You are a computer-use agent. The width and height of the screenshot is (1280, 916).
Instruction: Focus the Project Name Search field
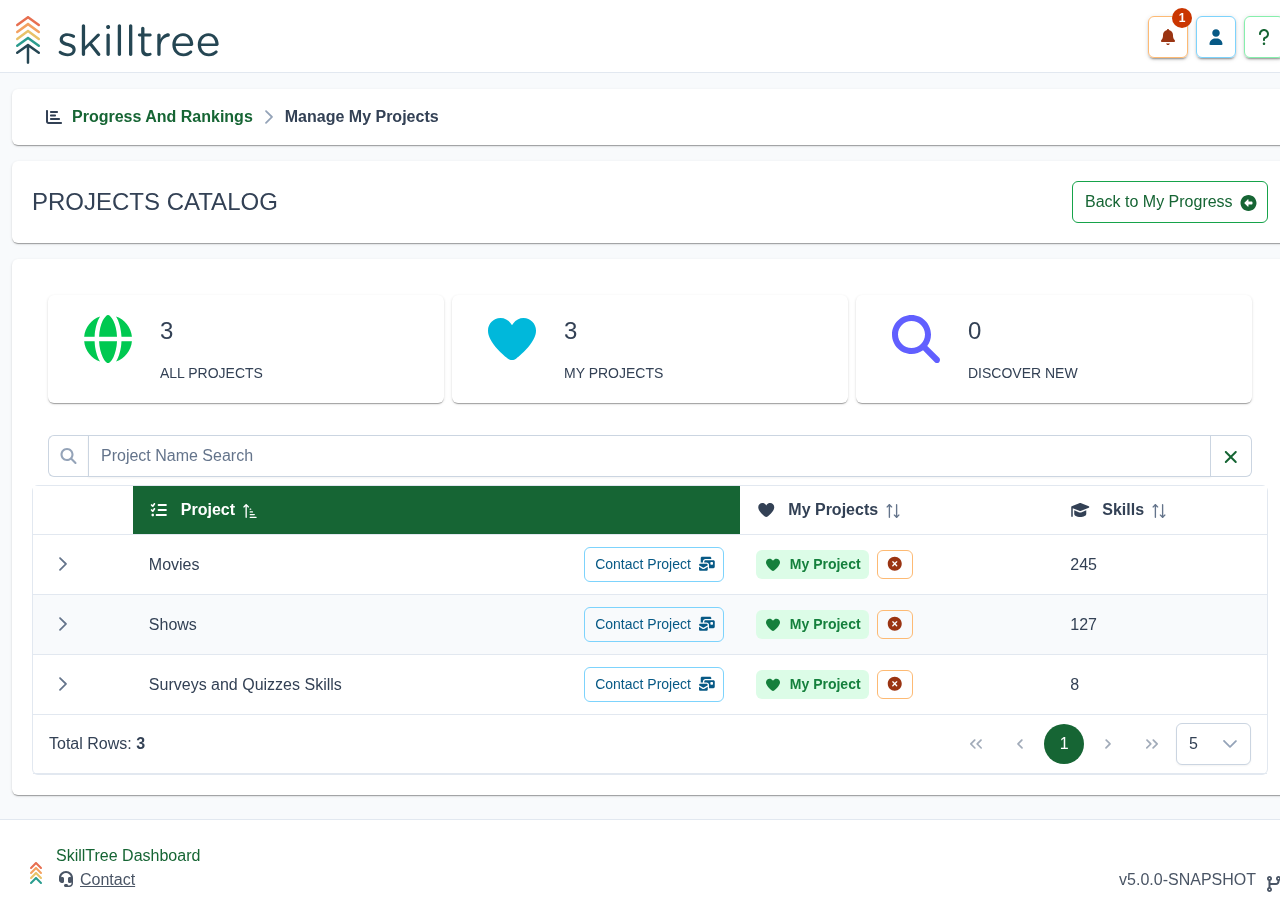(649, 456)
